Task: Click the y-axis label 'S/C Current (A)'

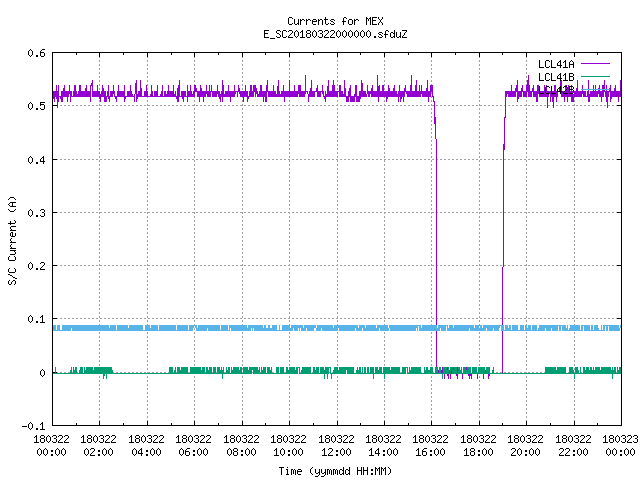Action: (x=12, y=240)
